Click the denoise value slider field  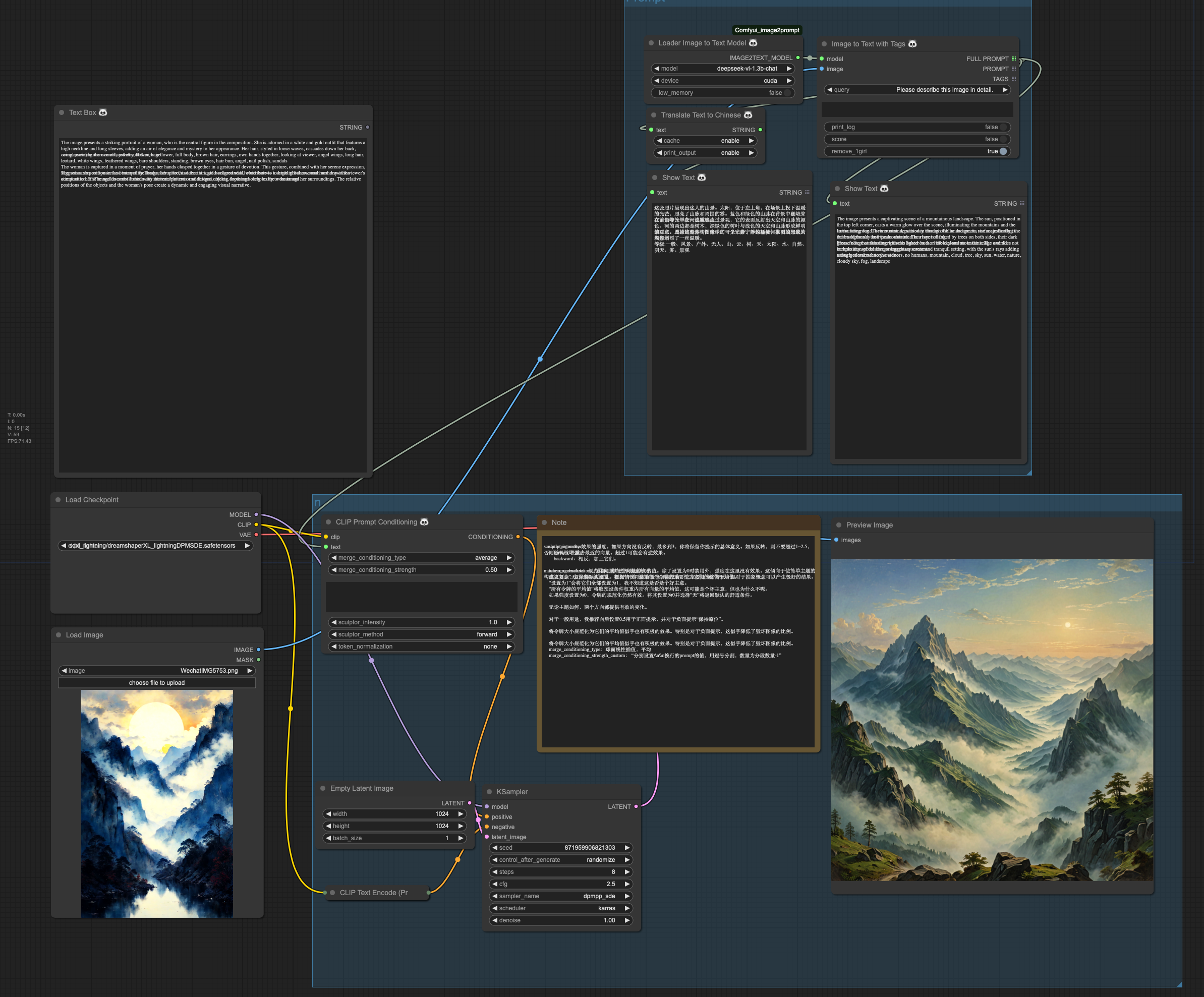tap(561, 920)
